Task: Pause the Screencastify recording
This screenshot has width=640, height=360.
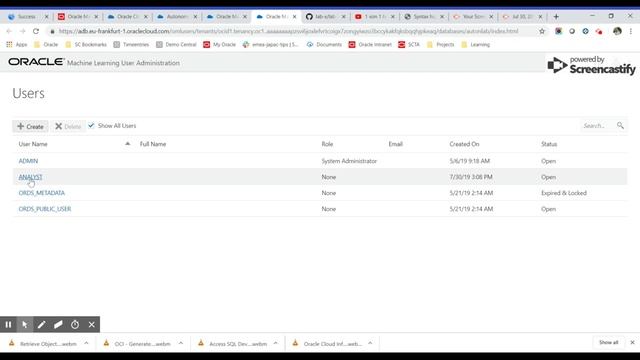Action: pyautogui.click(x=8, y=324)
